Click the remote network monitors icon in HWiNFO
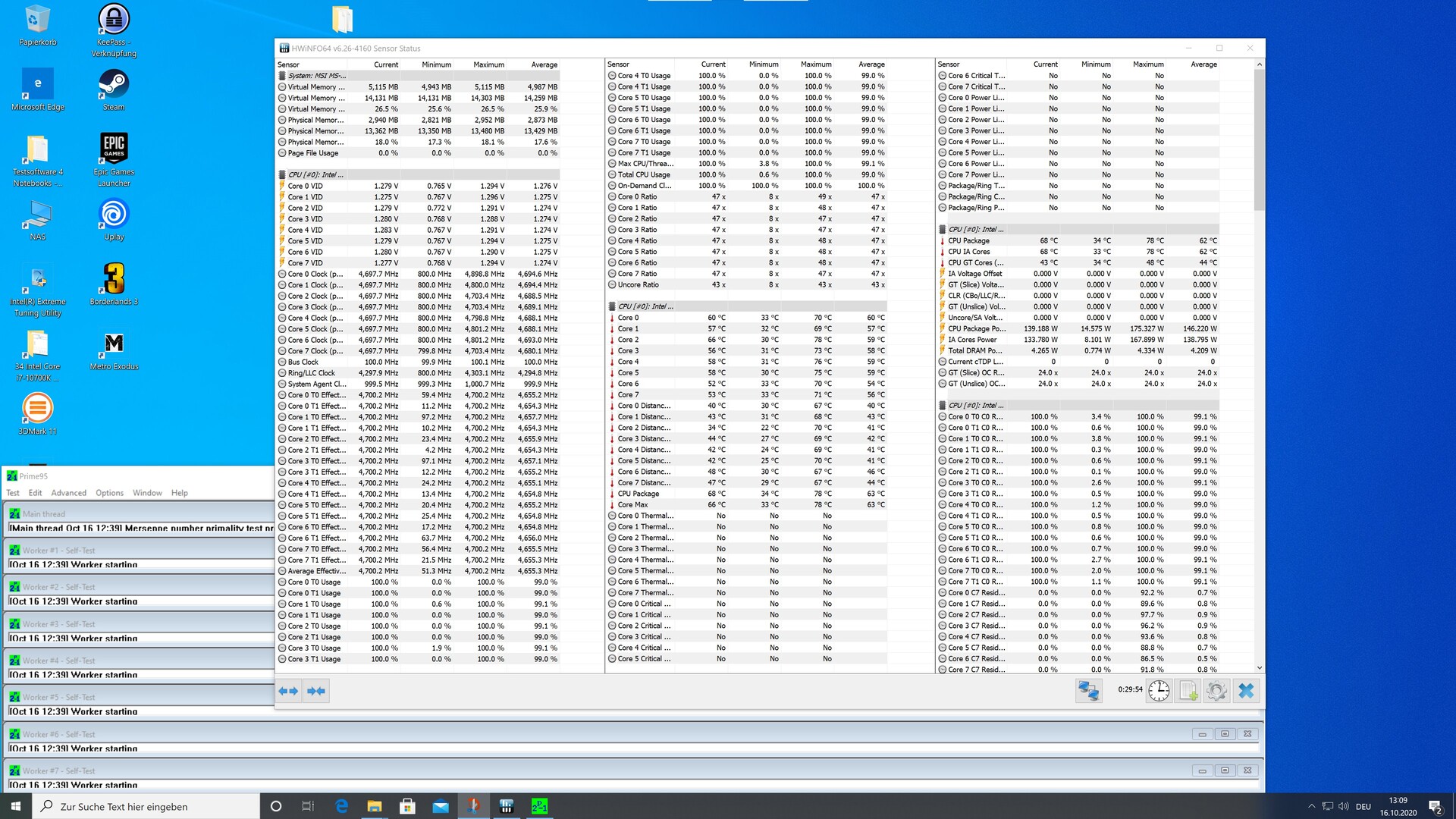 click(x=1088, y=691)
